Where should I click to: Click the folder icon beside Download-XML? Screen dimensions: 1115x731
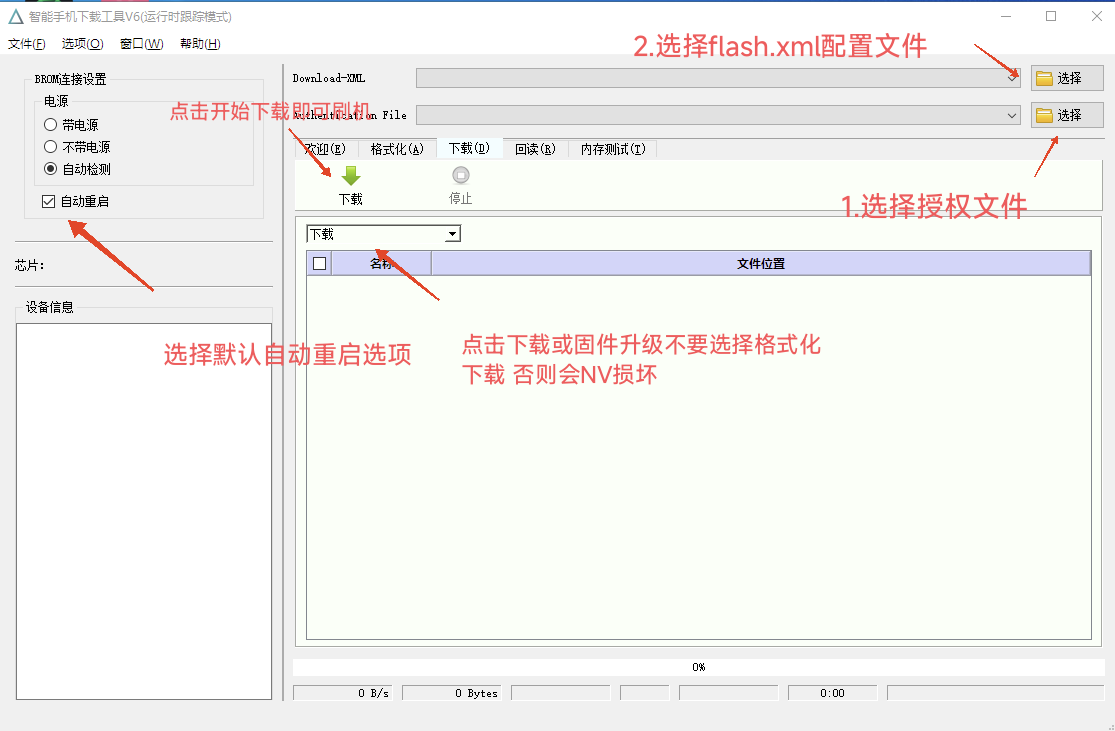(x=1044, y=78)
